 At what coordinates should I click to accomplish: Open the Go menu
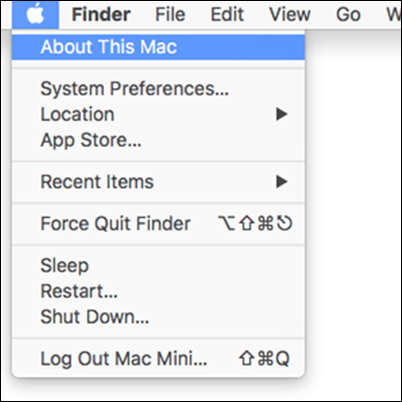point(348,15)
